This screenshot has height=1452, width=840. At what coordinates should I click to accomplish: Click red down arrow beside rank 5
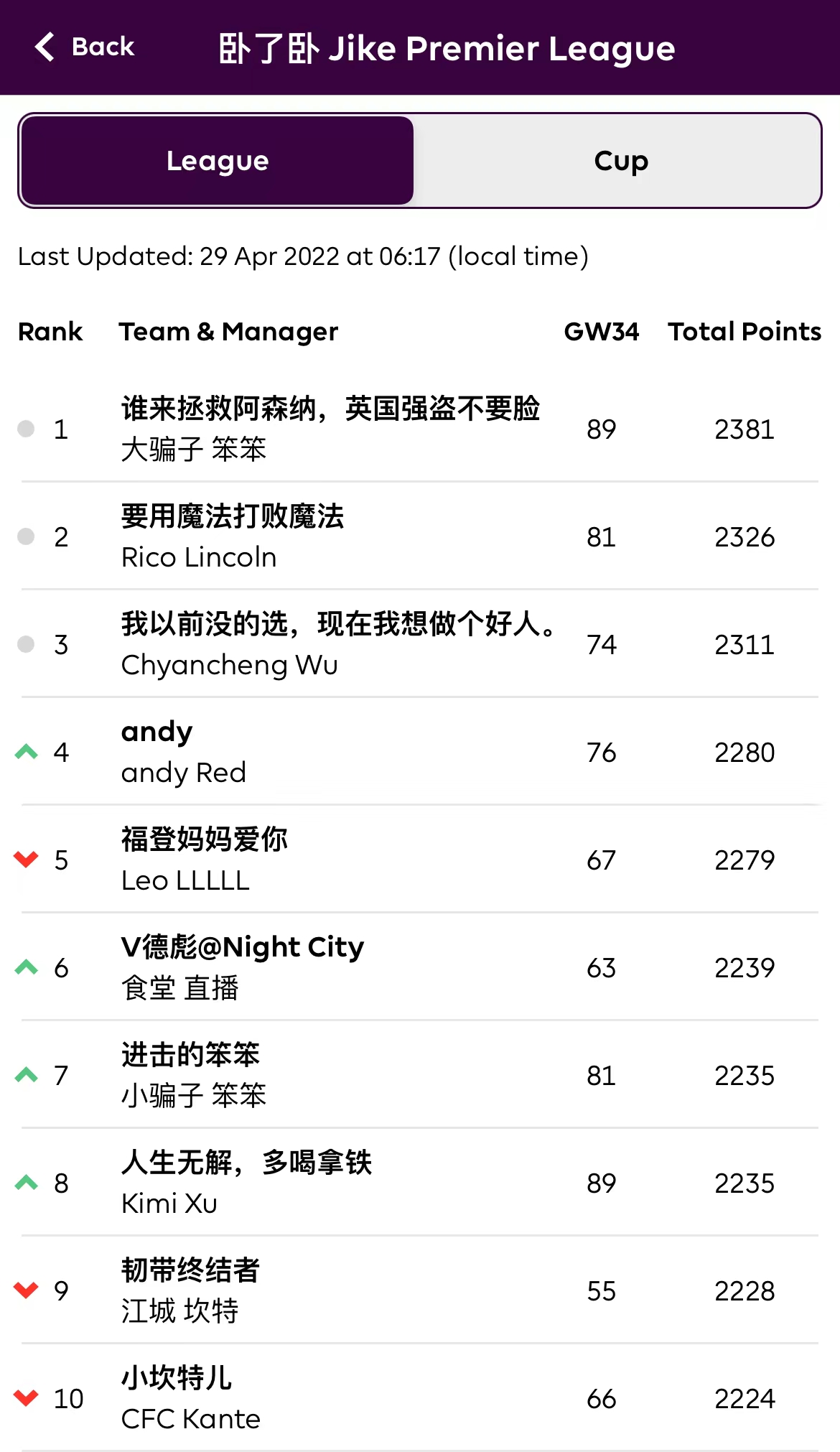(27, 860)
